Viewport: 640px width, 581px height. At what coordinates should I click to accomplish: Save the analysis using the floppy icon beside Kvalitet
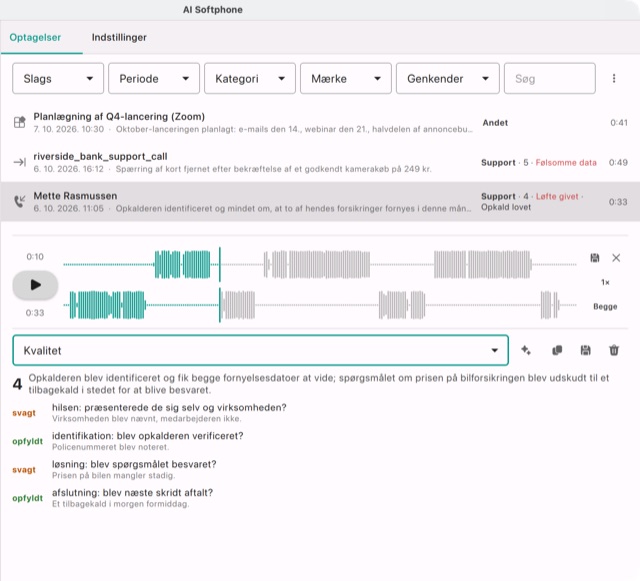[x=585, y=350]
